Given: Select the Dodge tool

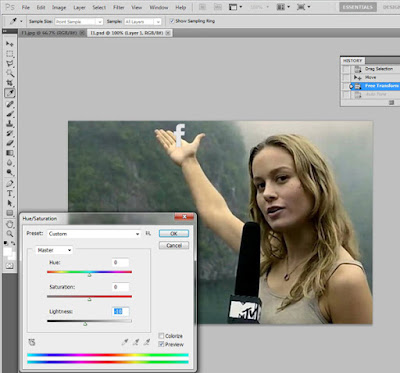Looking at the screenshot, I should tap(10, 172).
